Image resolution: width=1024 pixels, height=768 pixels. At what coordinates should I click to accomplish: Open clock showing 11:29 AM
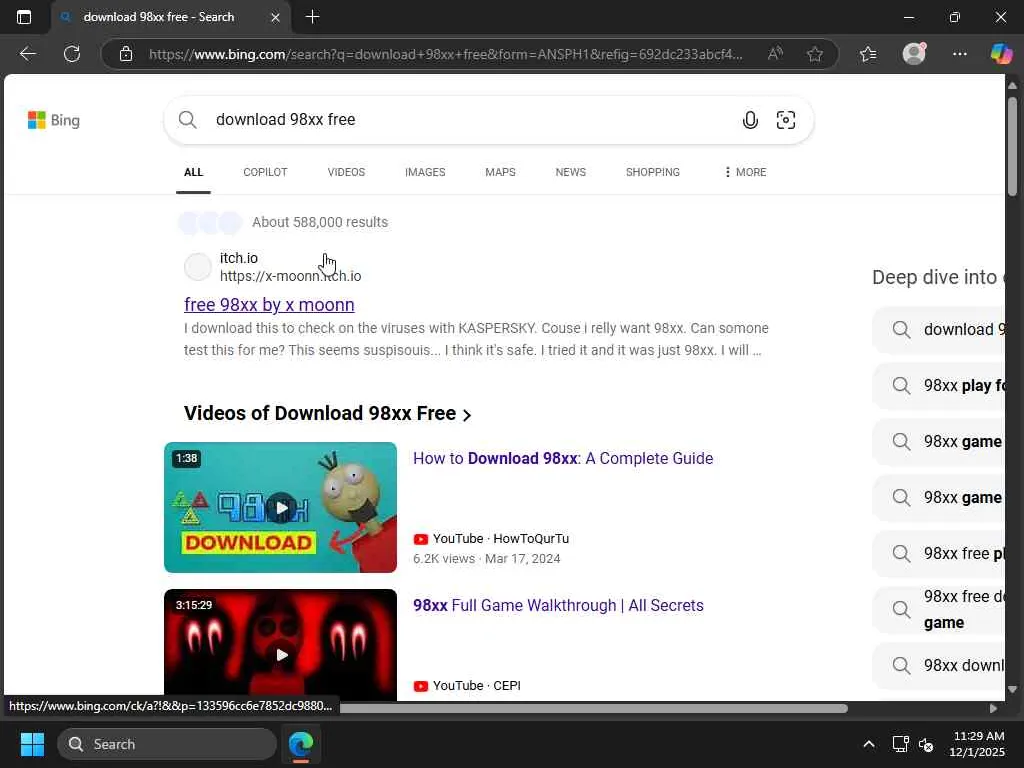click(x=977, y=744)
